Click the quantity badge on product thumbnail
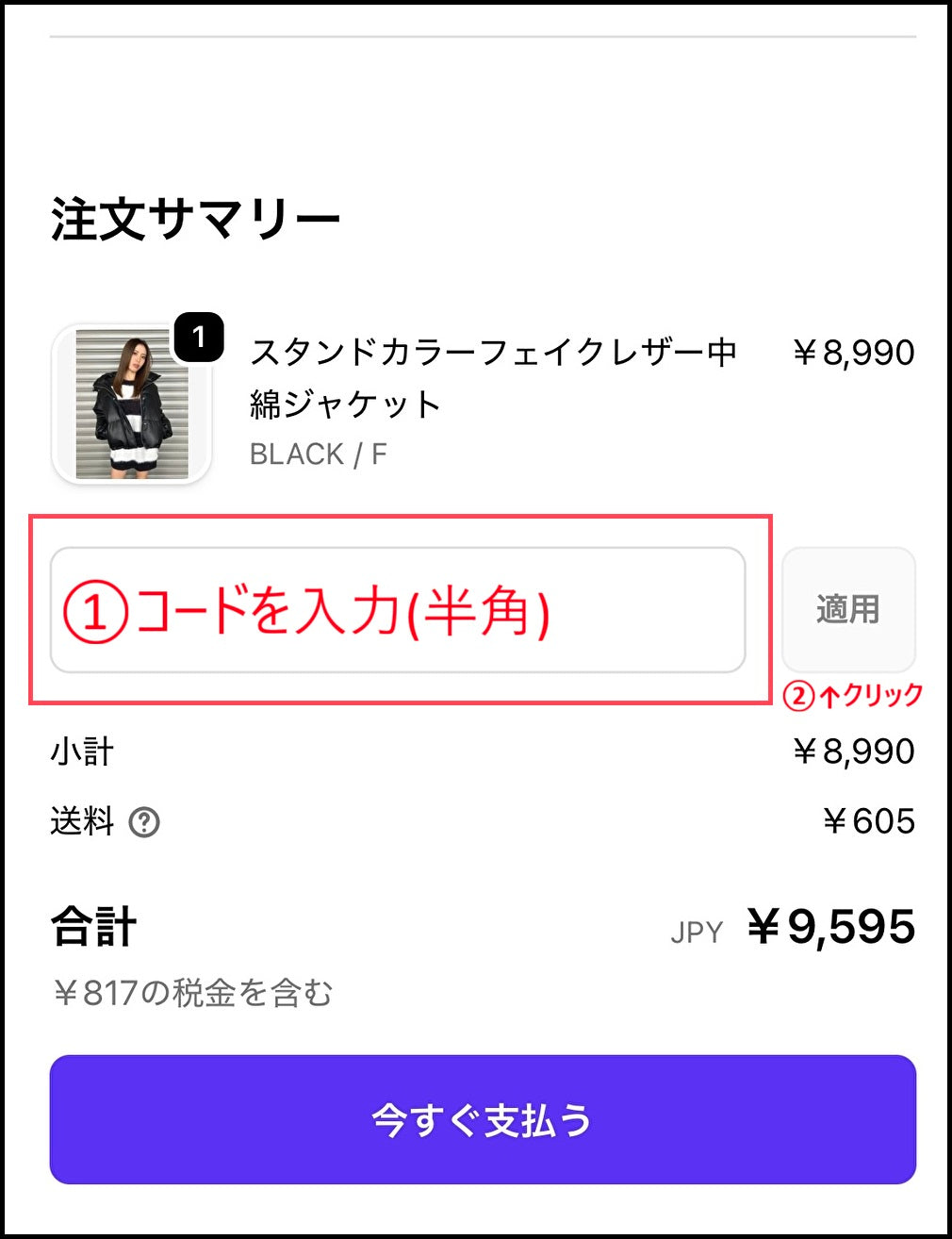The height and width of the screenshot is (1239, 952). pos(198,337)
